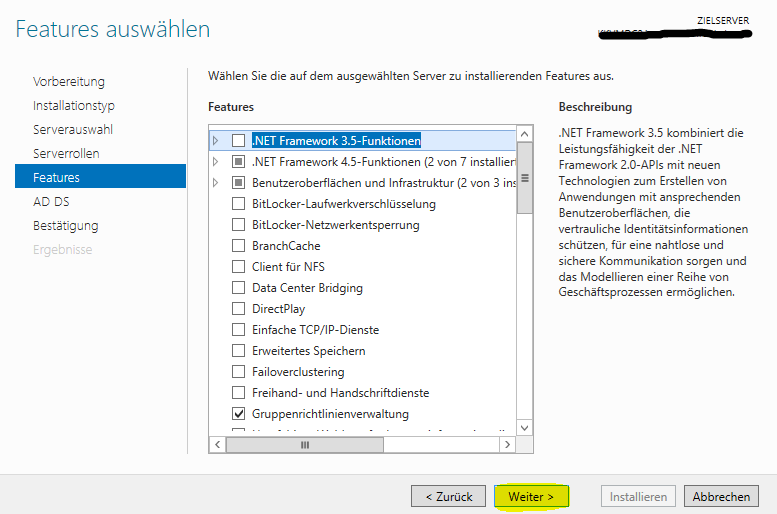Check Freihand- und Handschriftdienste checkbox
The height and width of the screenshot is (514, 777).
(238, 393)
